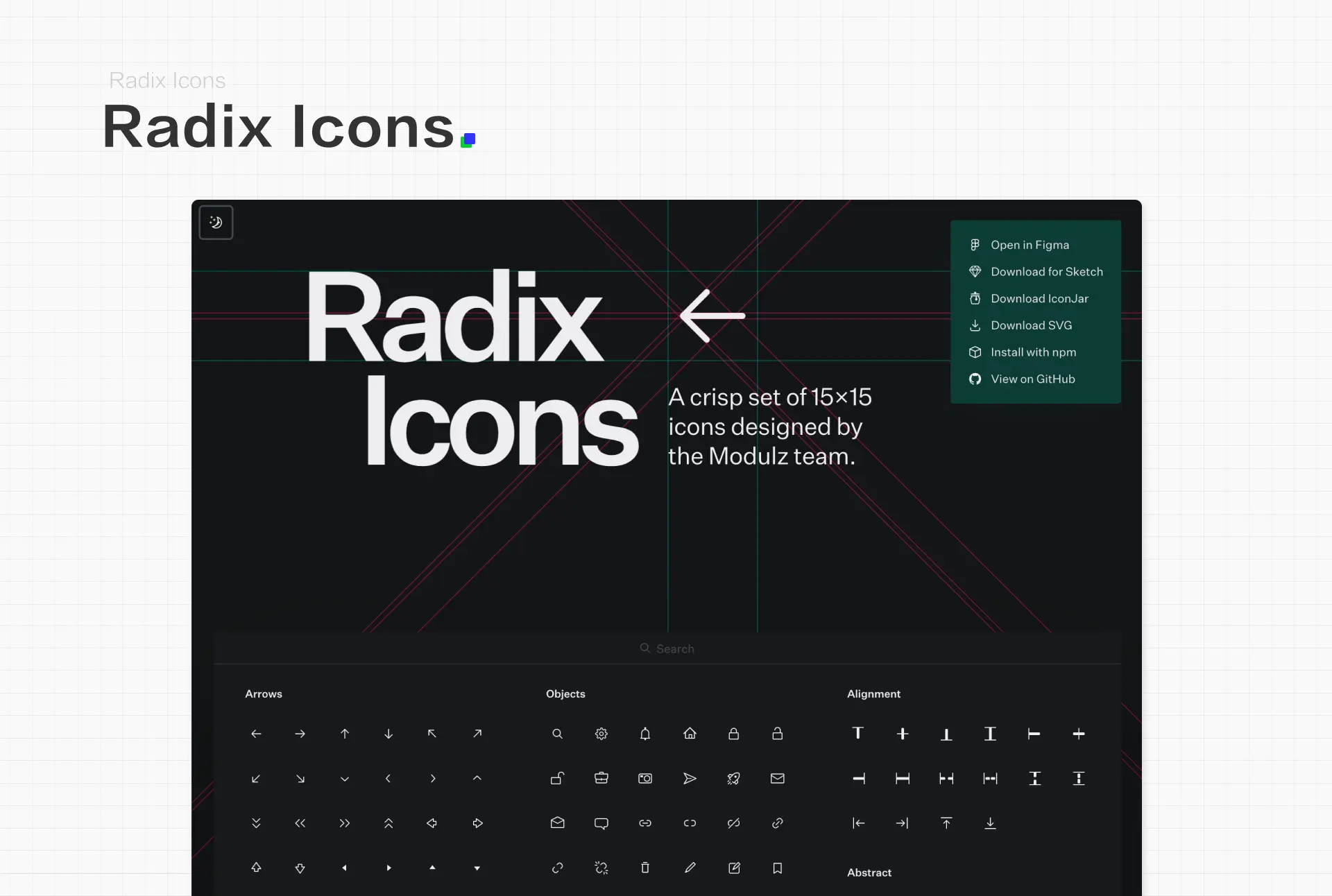The image size is (1332, 896).
Task: Click the Objects category expander
Action: click(x=565, y=693)
